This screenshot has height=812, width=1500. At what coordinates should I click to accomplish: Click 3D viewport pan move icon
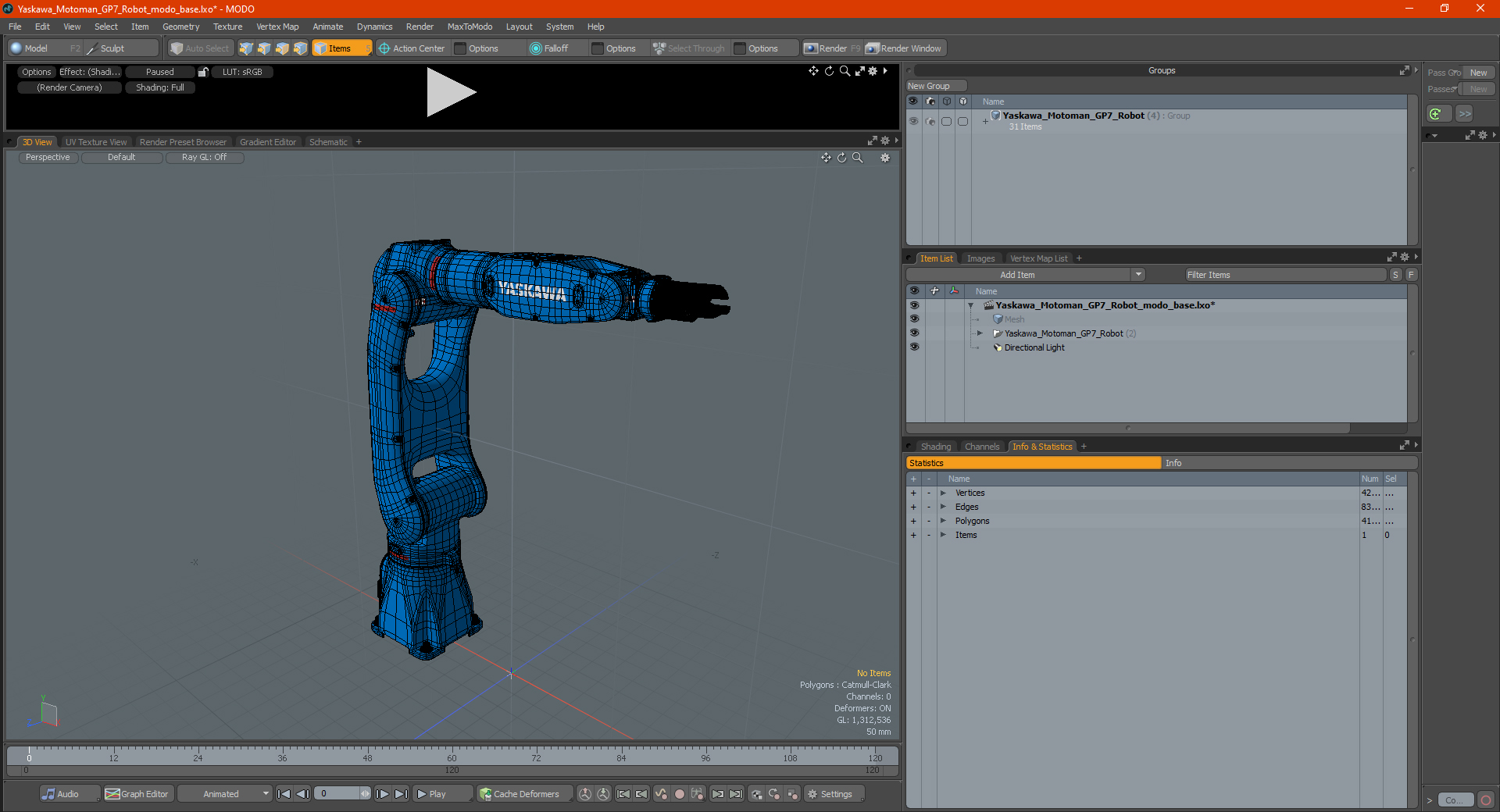pyautogui.click(x=826, y=158)
